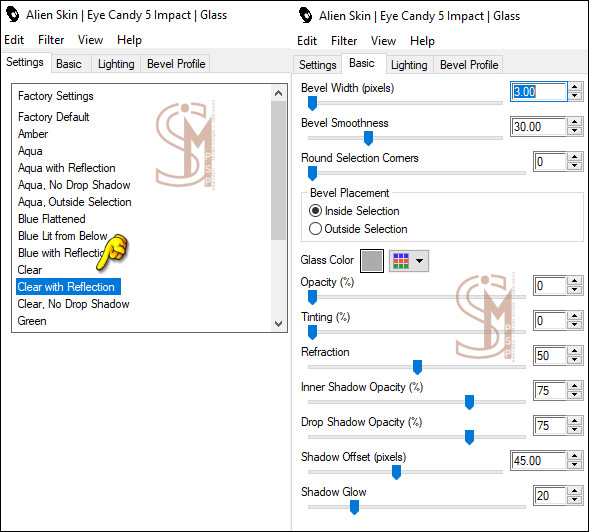The height and width of the screenshot is (532, 589).
Task: Click the Shadow Offset slider handle
Action: (396, 472)
